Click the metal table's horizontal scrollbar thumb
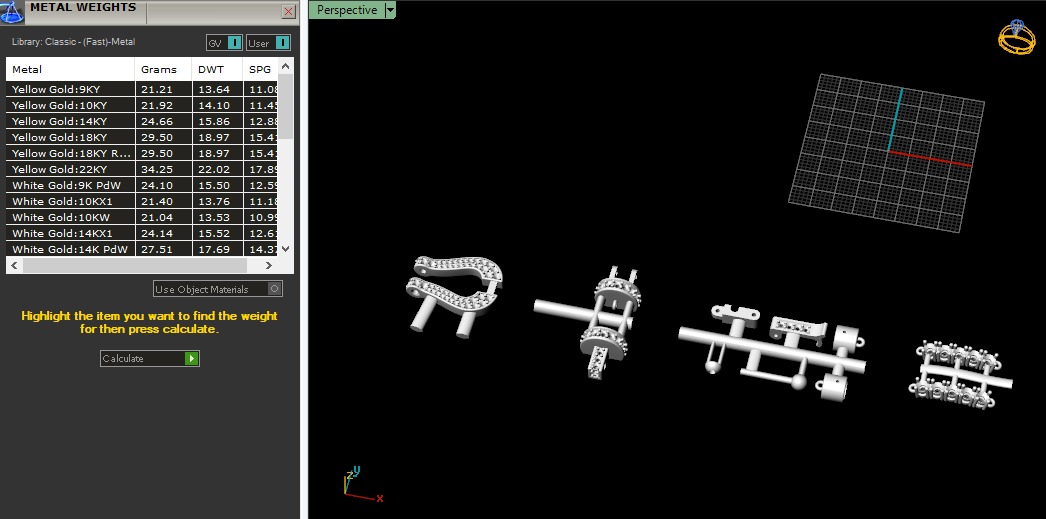 [135, 266]
